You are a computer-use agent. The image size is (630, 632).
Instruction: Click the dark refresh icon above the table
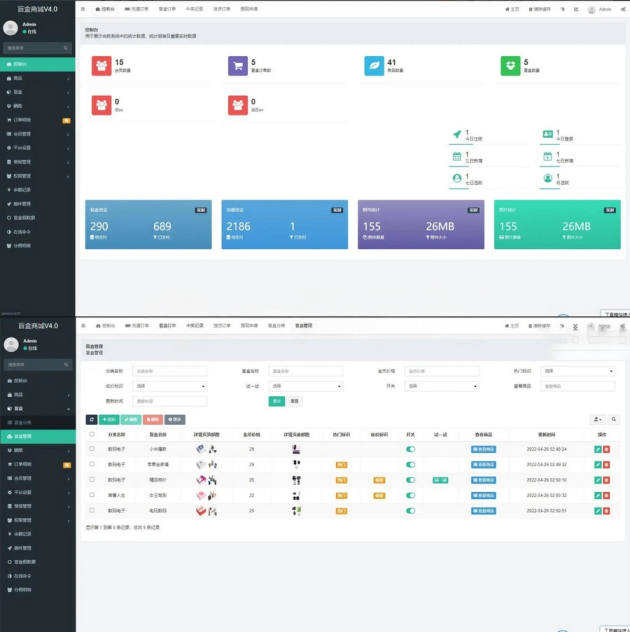click(x=92, y=420)
